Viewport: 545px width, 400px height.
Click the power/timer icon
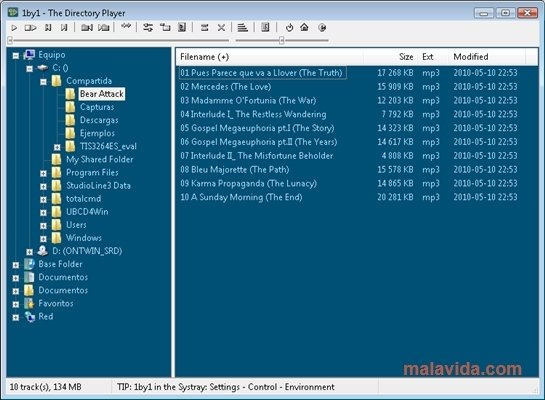pyautogui.click(x=289, y=27)
